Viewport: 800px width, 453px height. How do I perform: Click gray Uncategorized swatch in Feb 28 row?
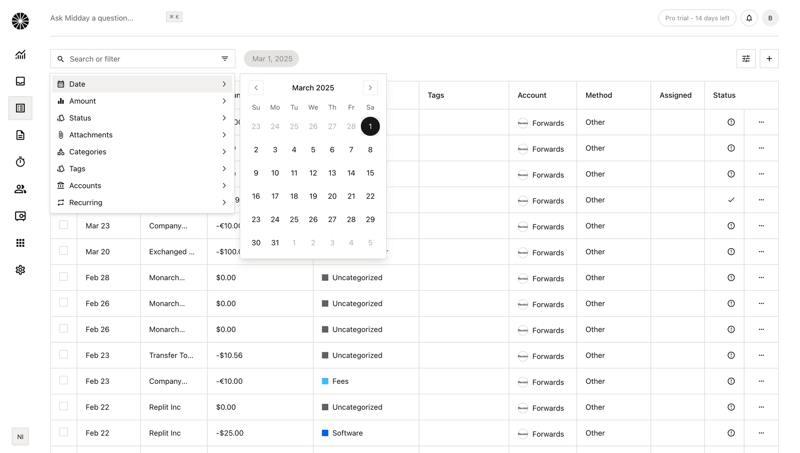coord(325,278)
